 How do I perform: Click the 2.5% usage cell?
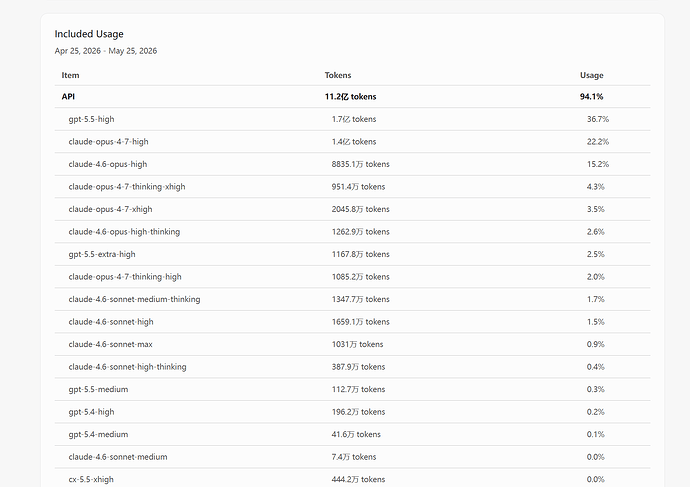596,254
